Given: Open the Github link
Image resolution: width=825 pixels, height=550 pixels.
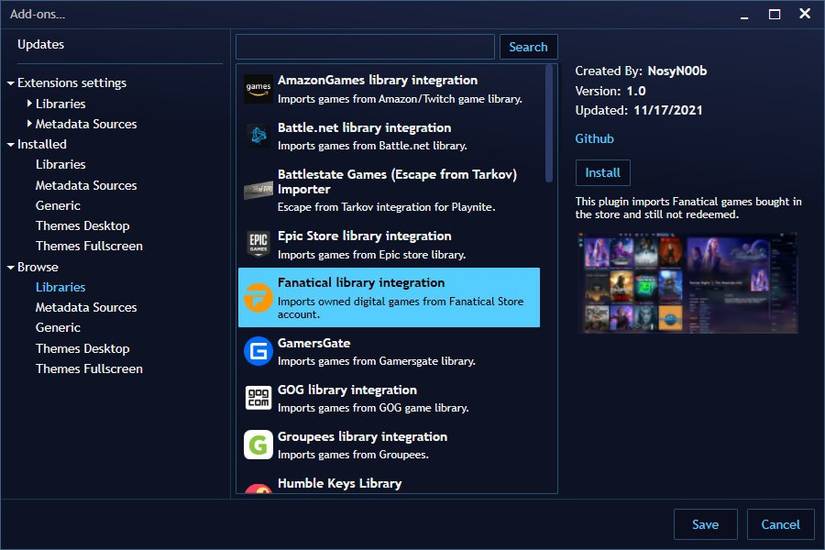Looking at the screenshot, I should 594,139.
